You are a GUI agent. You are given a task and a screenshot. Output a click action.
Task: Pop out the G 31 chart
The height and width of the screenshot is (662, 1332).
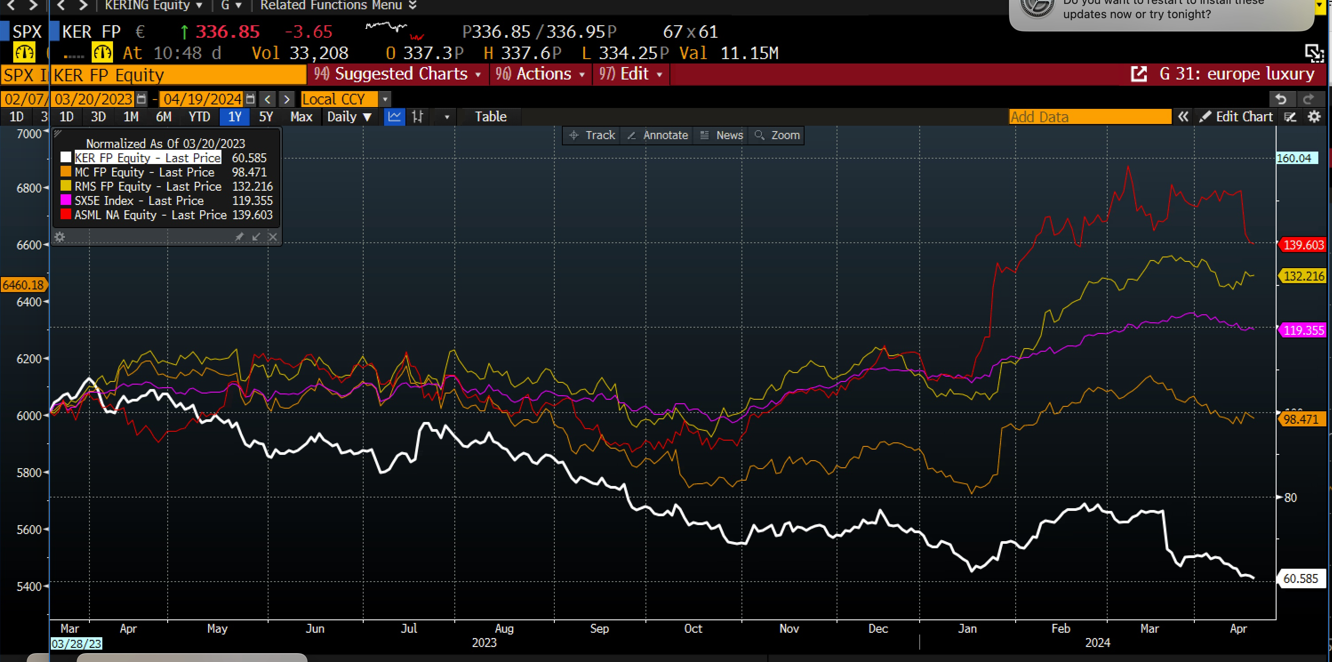click(x=1139, y=74)
